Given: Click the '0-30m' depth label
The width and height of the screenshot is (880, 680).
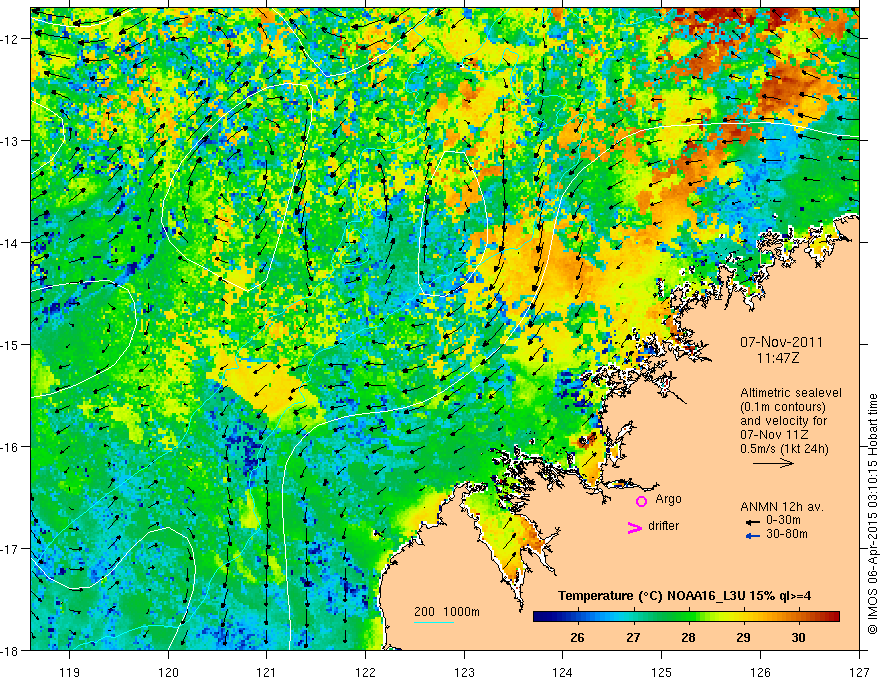Looking at the screenshot, I should pyautogui.click(x=783, y=521).
